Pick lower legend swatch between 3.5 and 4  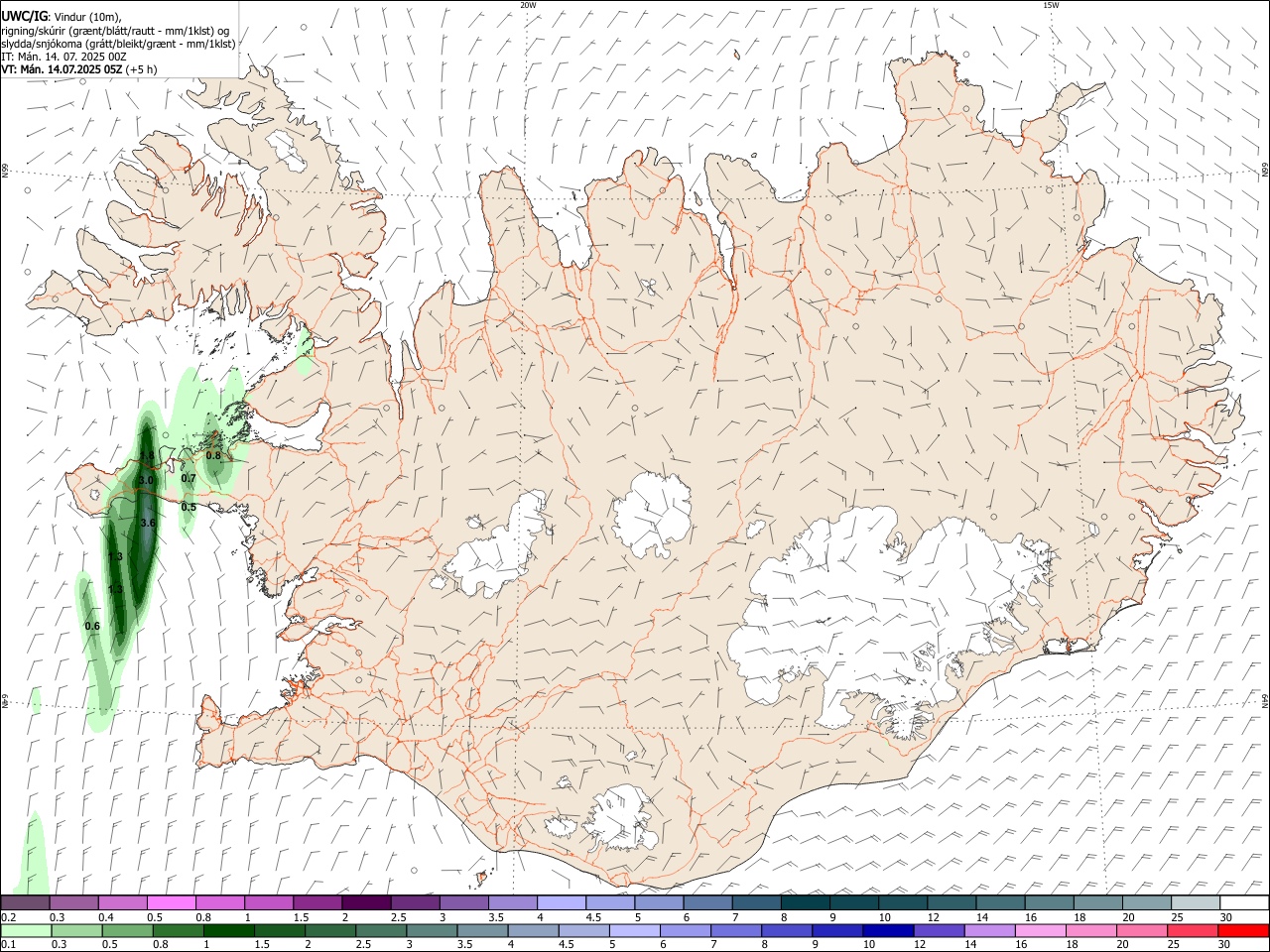481,930
